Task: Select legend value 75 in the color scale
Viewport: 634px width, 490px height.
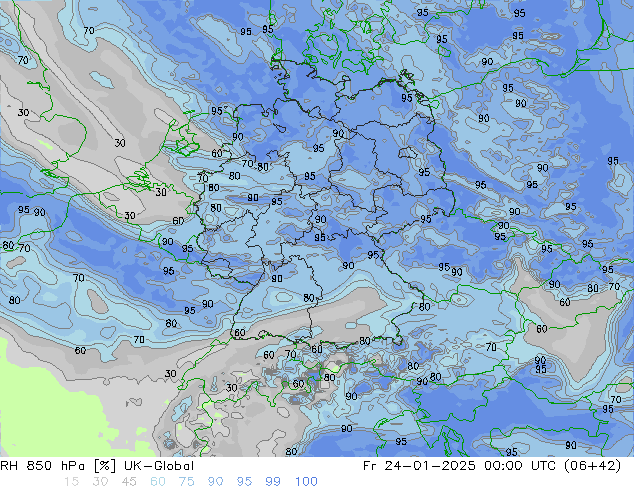Action: tap(186, 482)
